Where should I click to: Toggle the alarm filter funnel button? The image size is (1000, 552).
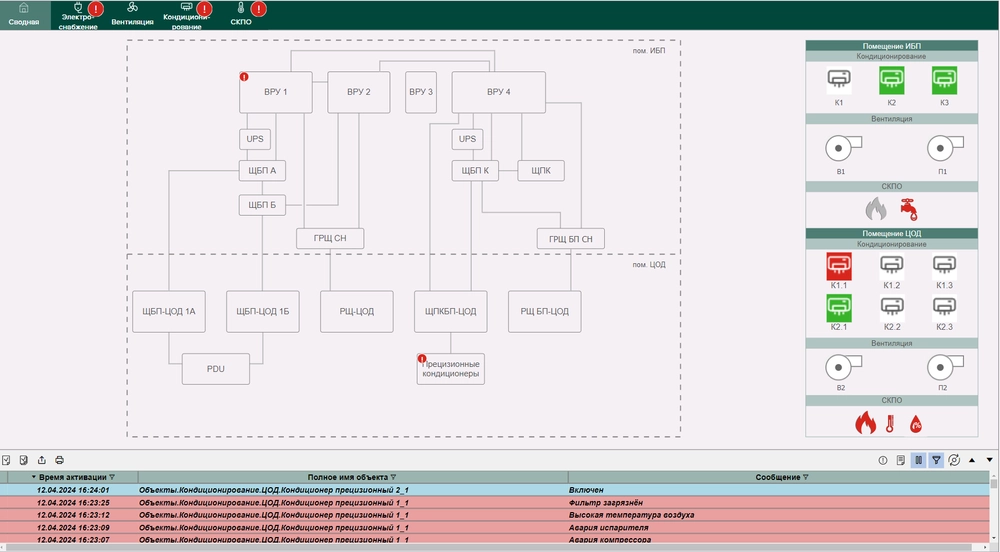pyautogui.click(x=936, y=460)
